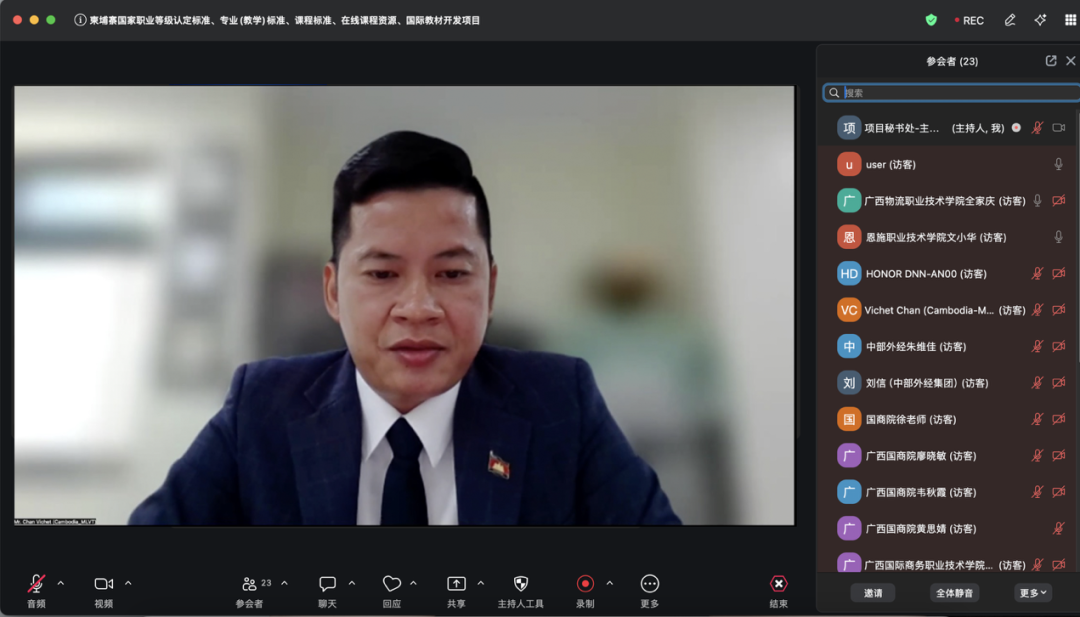
Task: Select participant Vichet Chan in the list
Action: tap(930, 310)
